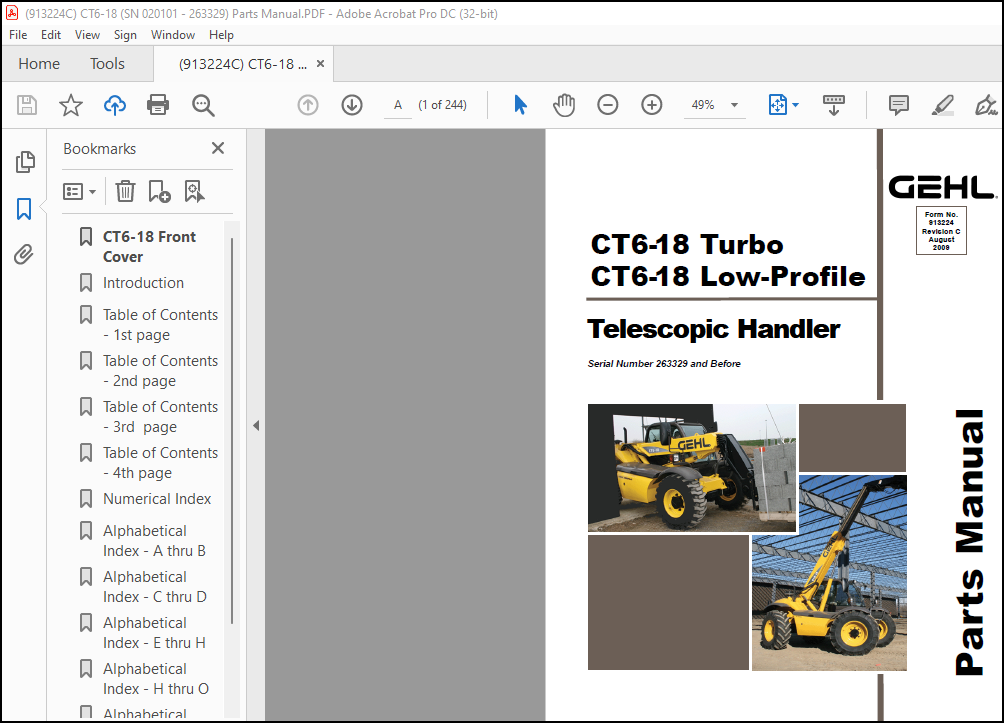Click the page number input field

pos(398,105)
